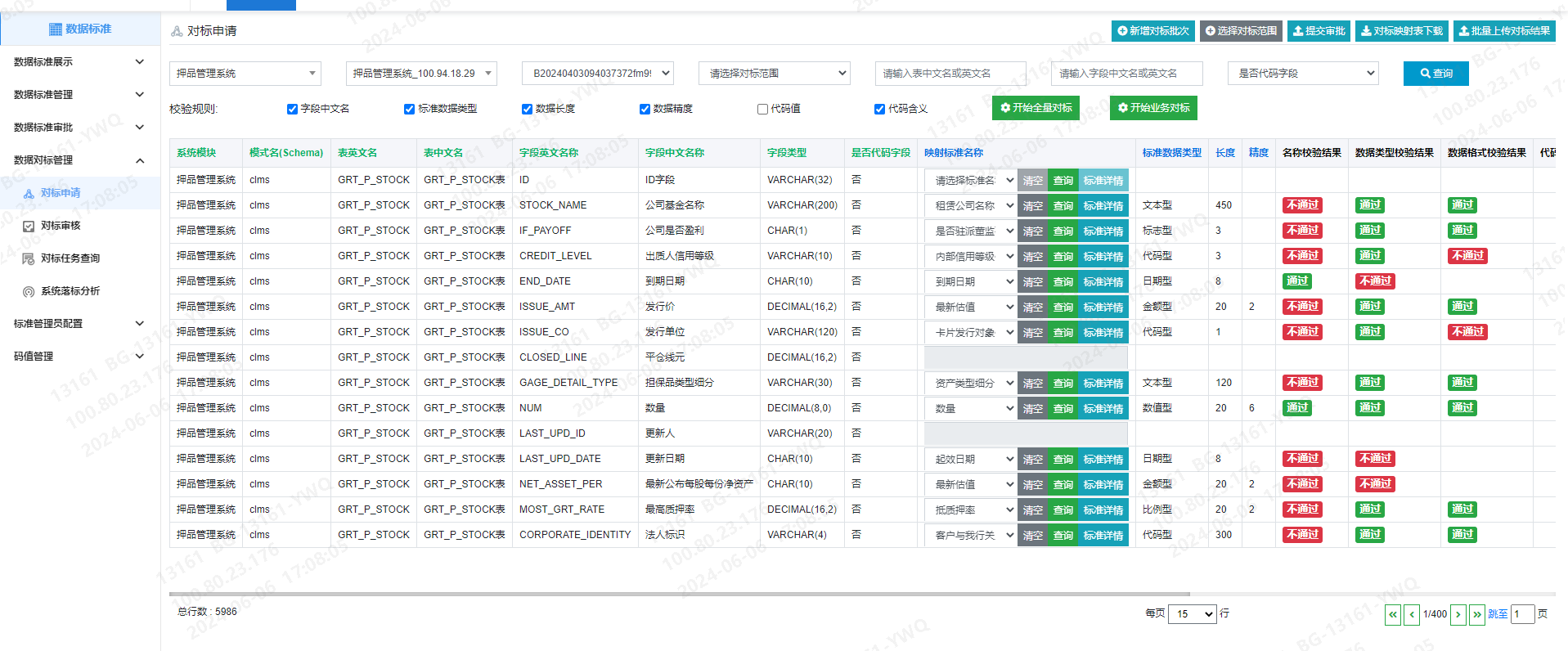Toggle the 字段中文名 checkbox

click(x=292, y=109)
